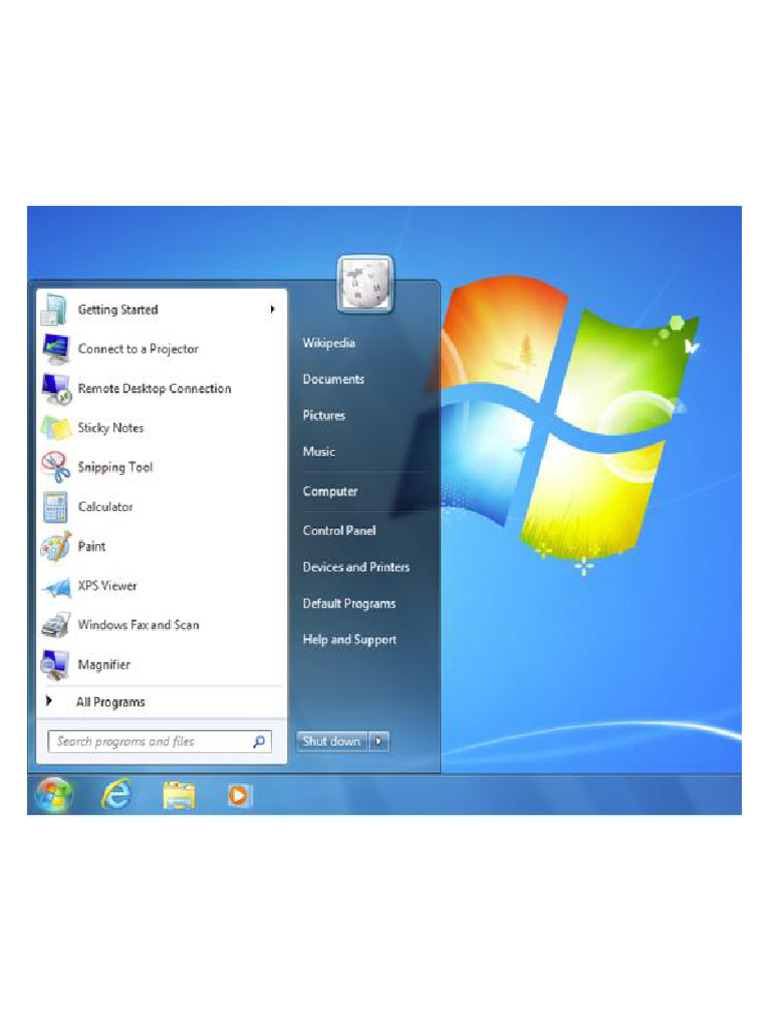Image resolution: width=768 pixels, height=1024 pixels.
Task: Open Devices and Printers
Action: coord(356,567)
